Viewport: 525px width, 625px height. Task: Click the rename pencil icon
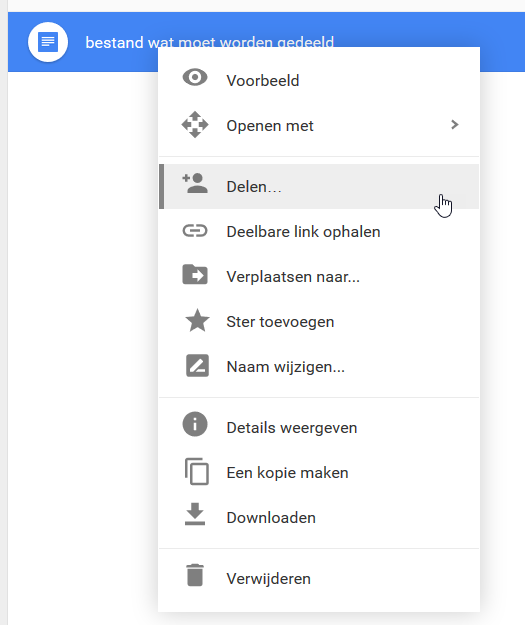(x=197, y=366)
